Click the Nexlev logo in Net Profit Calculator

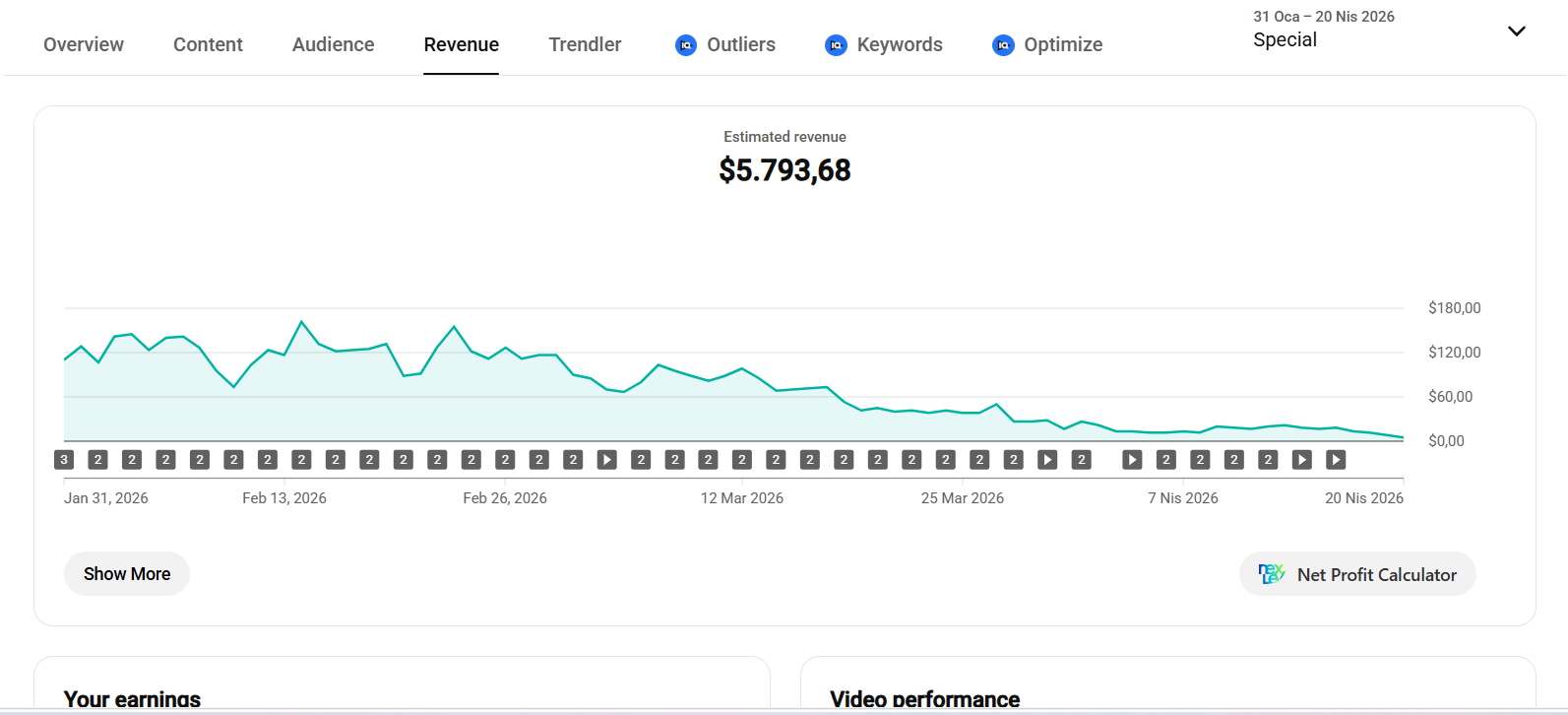point(1272,574)
